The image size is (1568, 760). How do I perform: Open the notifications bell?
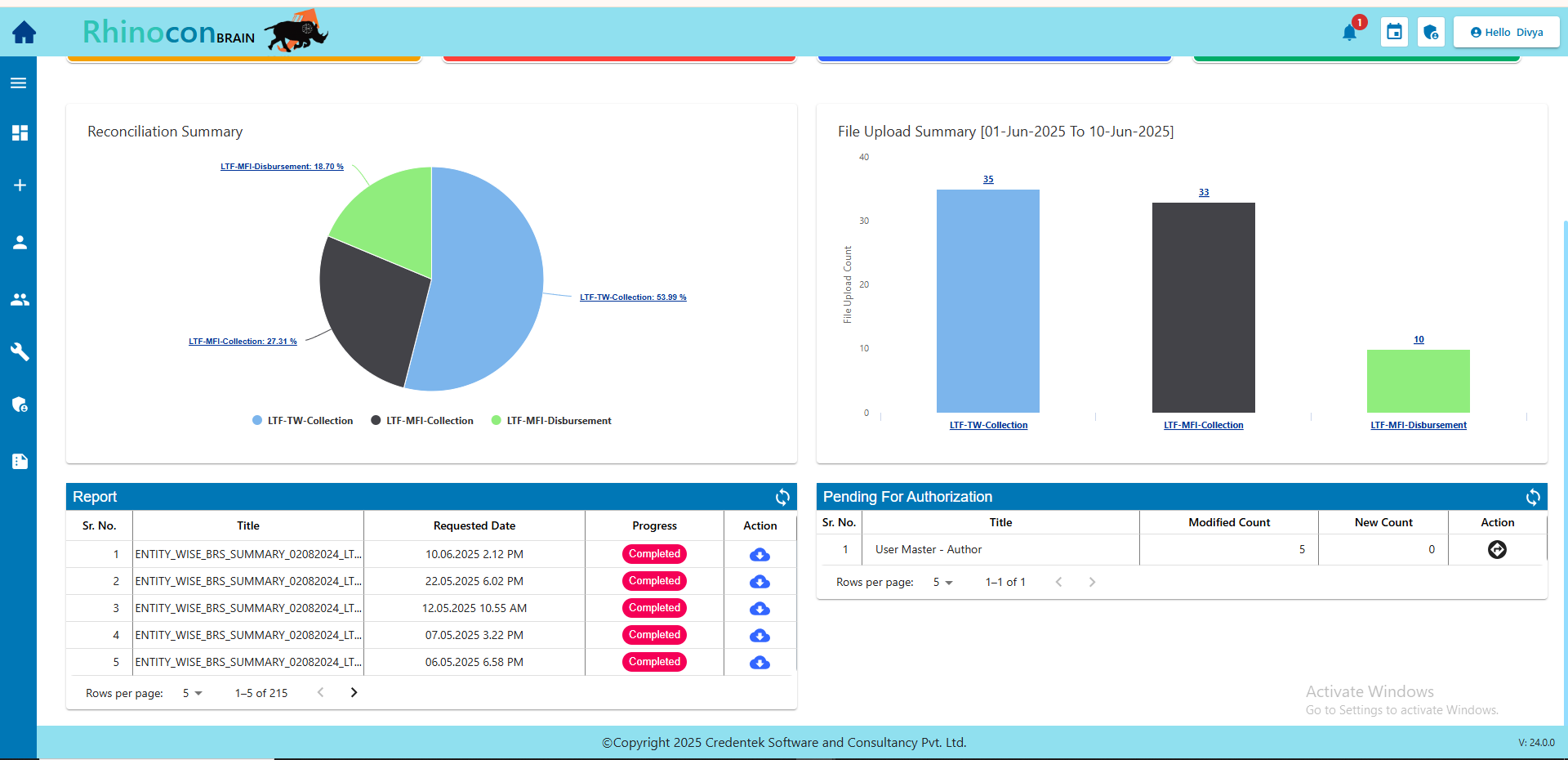click(x=1349, y=33)
